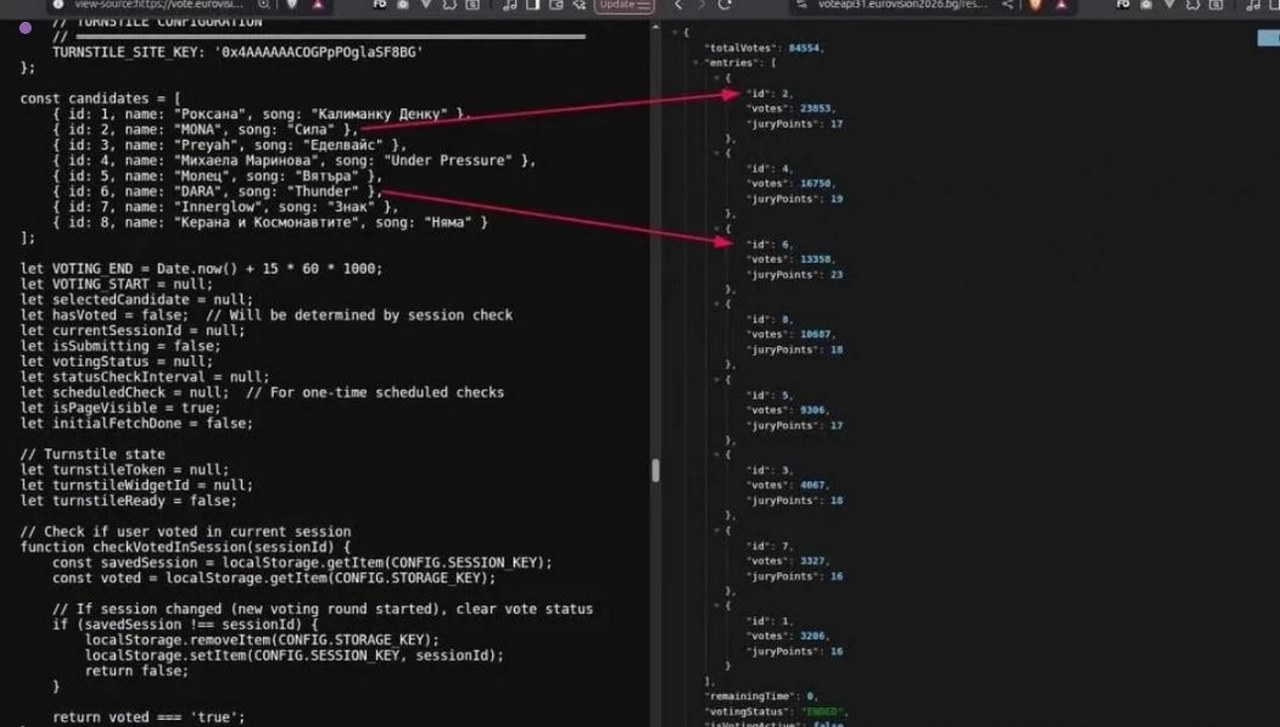The image size is (1280, 727).
Task: Collapse the JSON entry object with id 4
Action: (716, 154)
